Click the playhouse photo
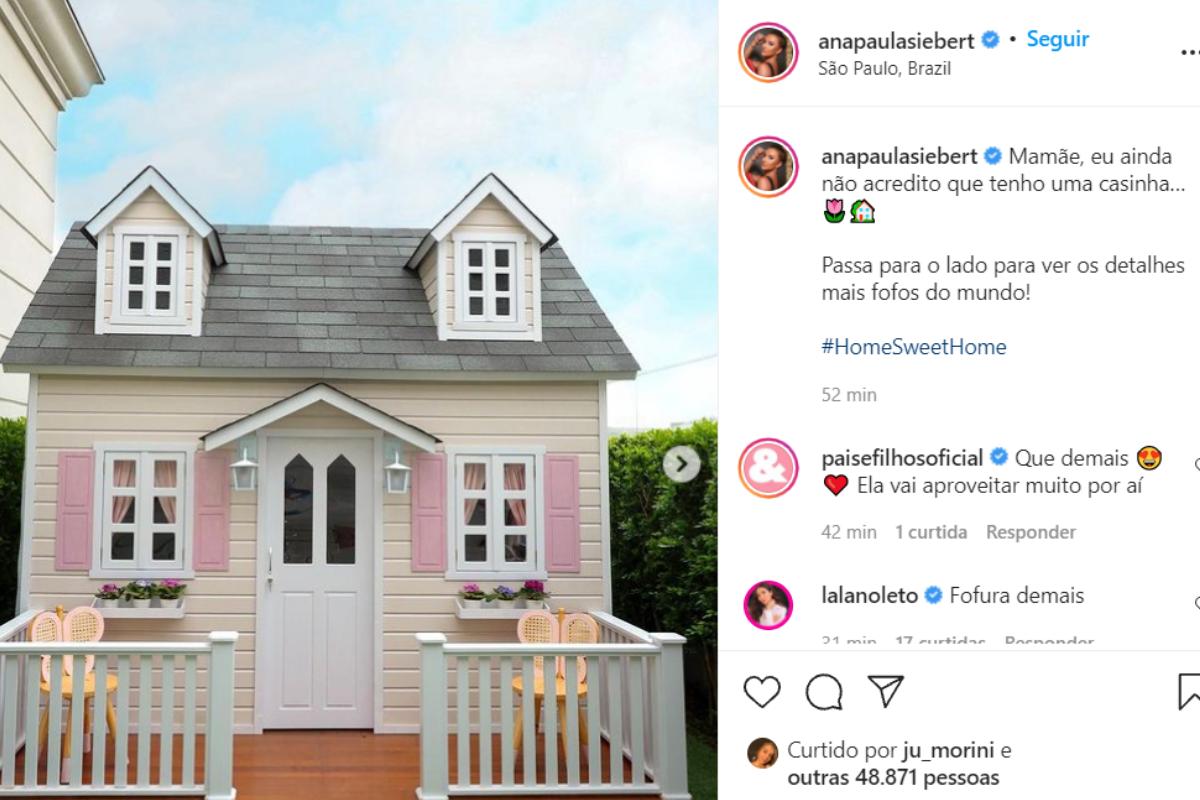 pyautogui.click(x=358, y=400)
